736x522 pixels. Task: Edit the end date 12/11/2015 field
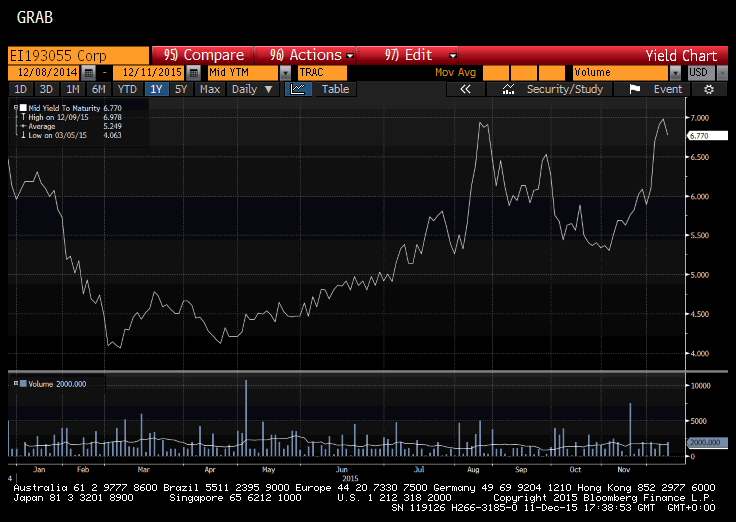point(149,73)
